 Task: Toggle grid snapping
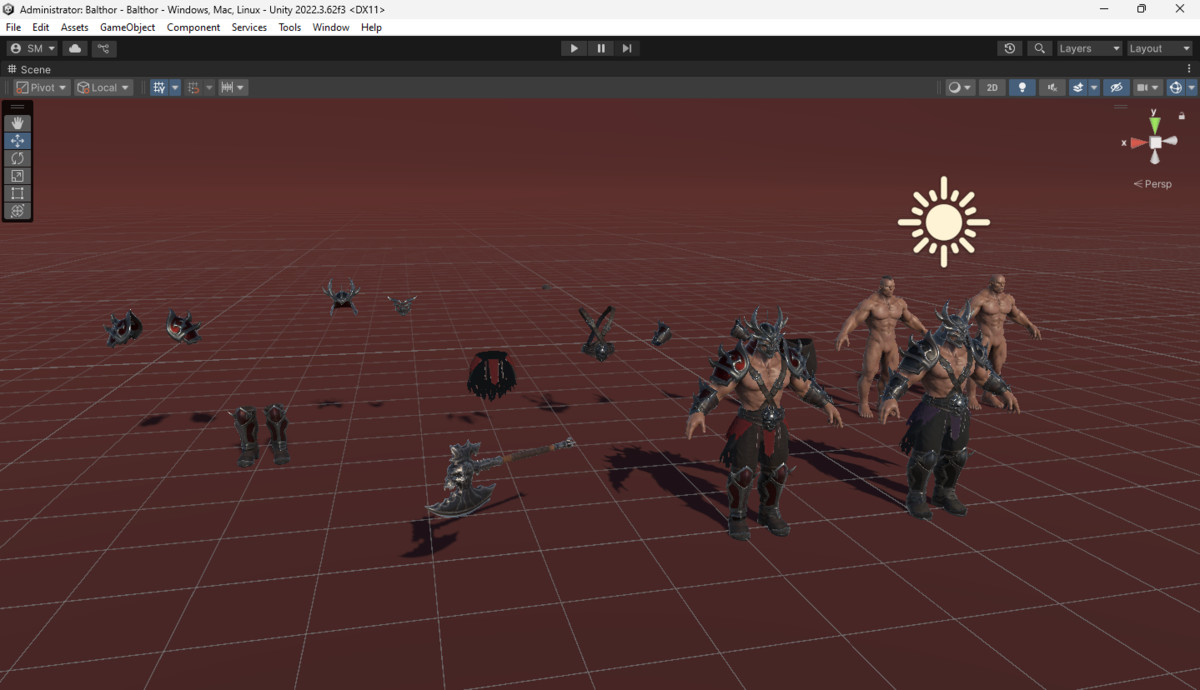tap(194, 88)
